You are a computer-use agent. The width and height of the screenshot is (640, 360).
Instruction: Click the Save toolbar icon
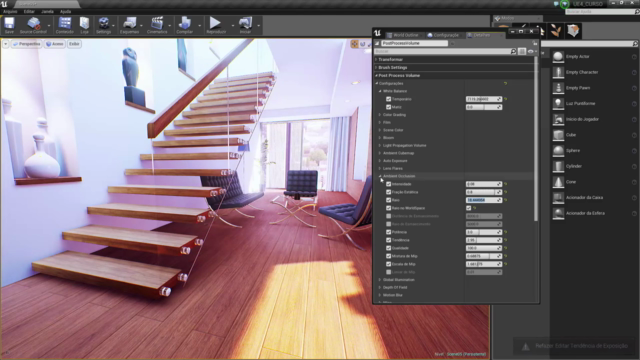coord(9,25)
